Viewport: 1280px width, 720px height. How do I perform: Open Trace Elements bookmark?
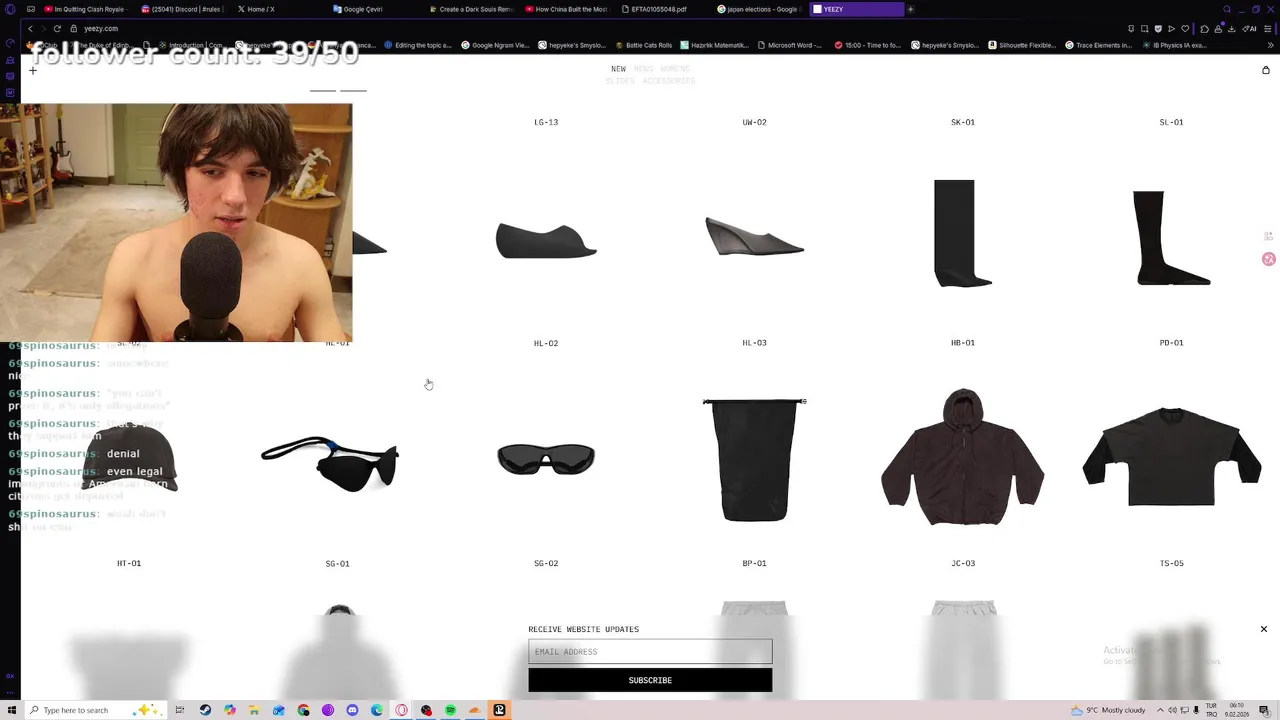point(1098,45)
